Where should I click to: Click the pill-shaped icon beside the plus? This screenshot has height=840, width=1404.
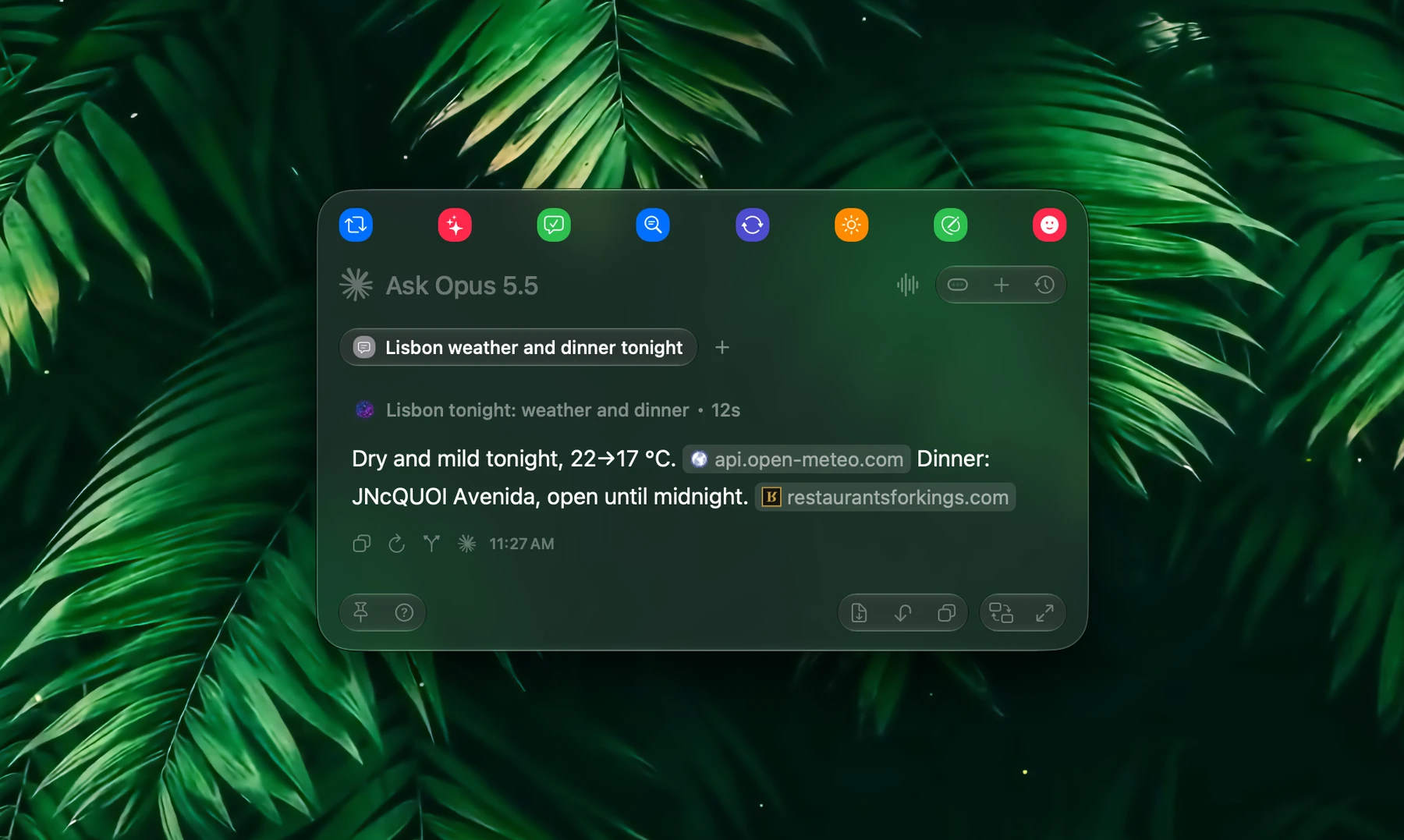click(x=958, y=285)
